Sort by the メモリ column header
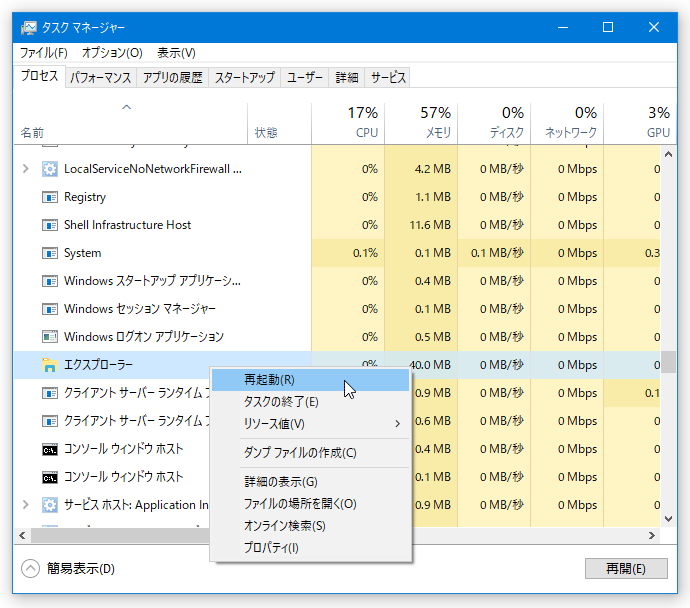 [421, 123]
